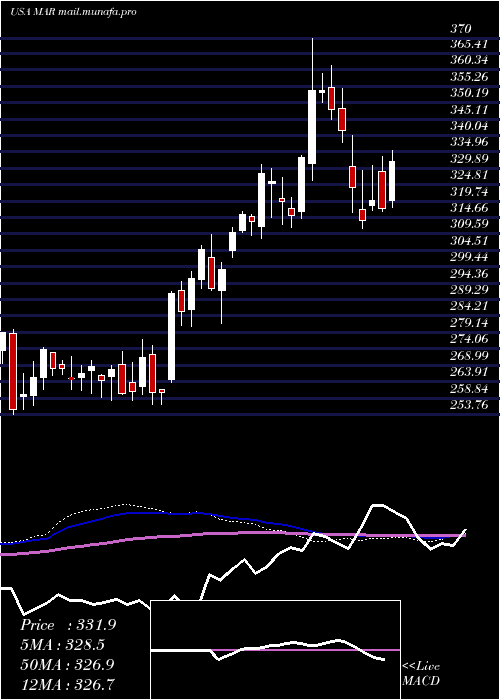Click the 'Price : 331.9' readout
500x700 pixels.
click(68, 625)
